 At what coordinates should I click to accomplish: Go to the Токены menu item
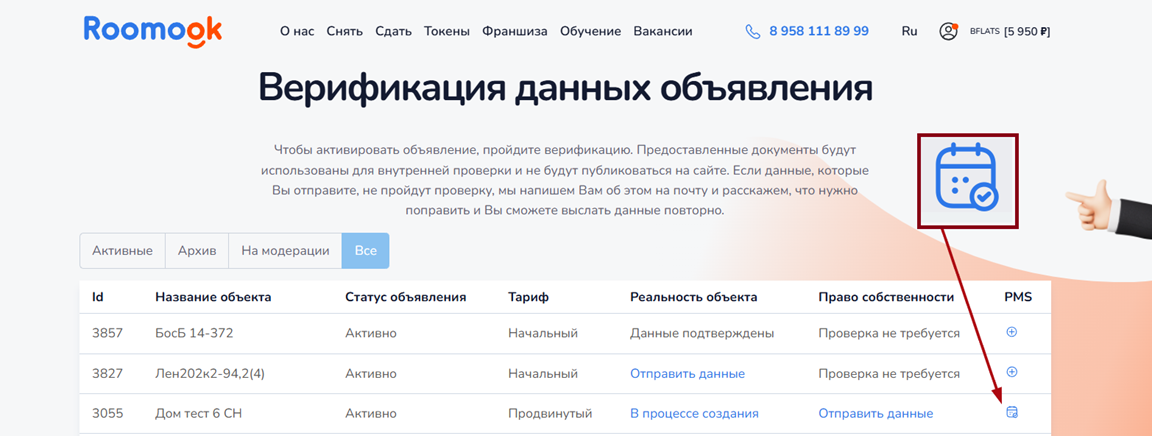pyautogui.click(x=447, y=31)
